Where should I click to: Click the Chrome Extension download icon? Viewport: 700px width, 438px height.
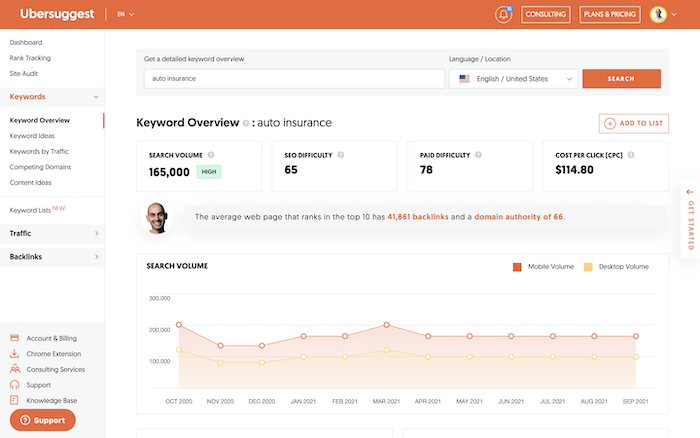(14, 354)
